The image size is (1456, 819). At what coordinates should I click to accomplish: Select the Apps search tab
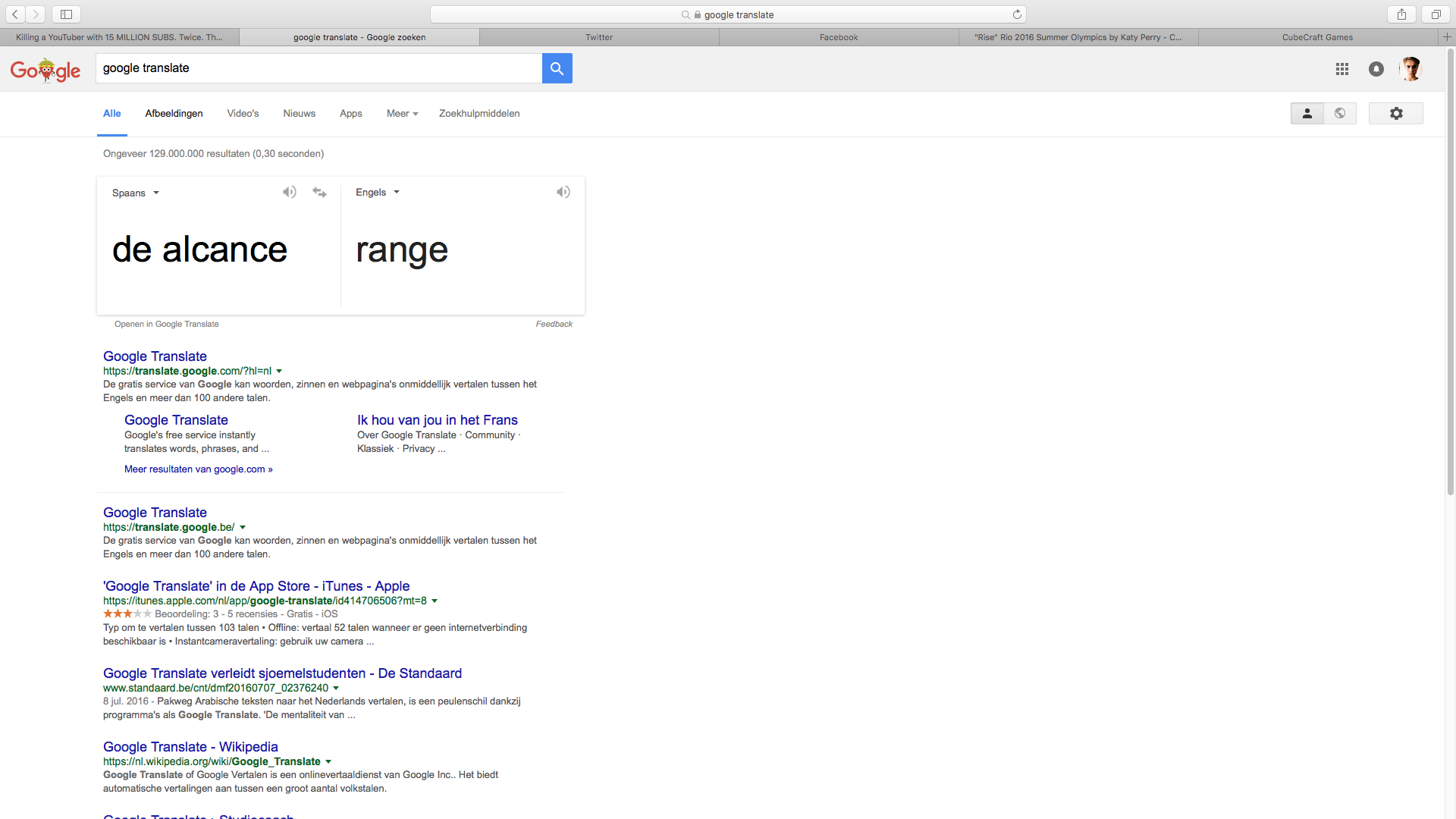pyautogui.click(x=350, y=114)
